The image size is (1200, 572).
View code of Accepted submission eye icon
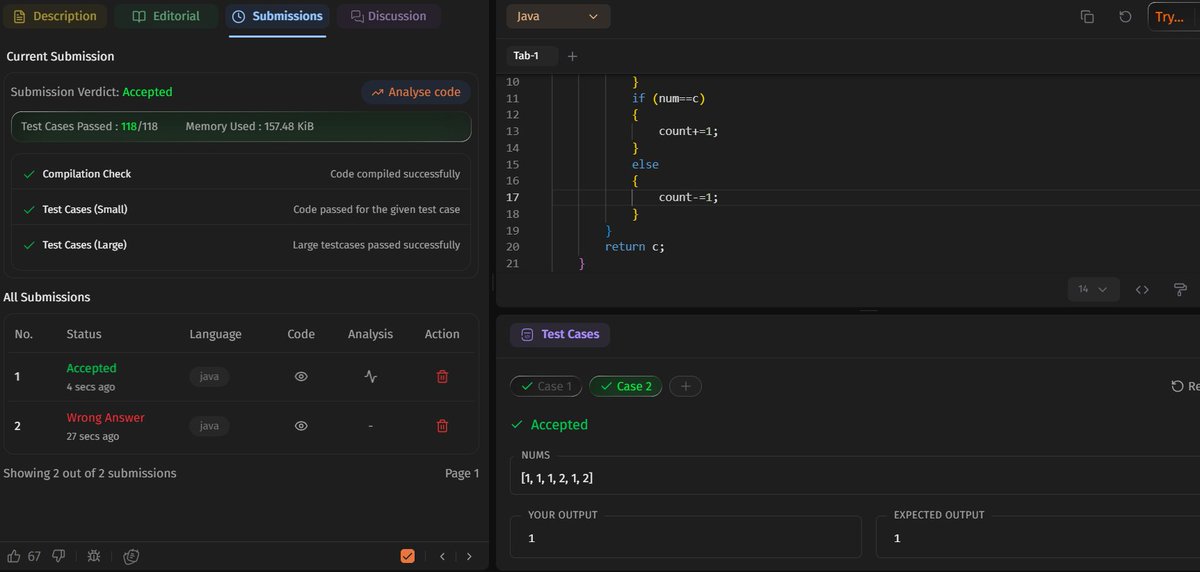coord(301,377)
